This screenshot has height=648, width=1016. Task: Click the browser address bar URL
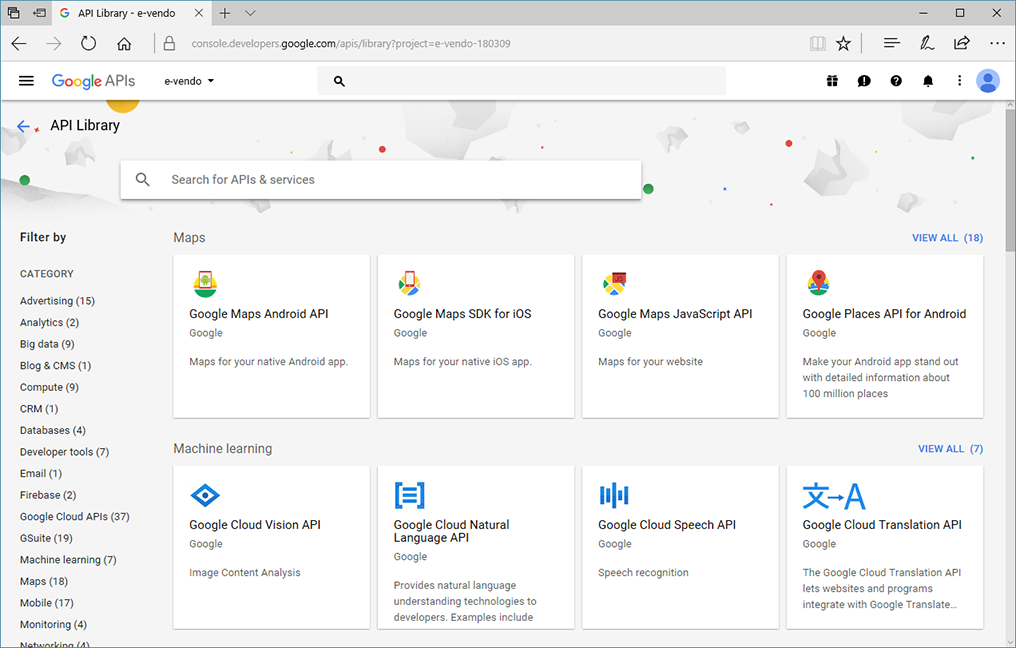click(x=351, y=43)
